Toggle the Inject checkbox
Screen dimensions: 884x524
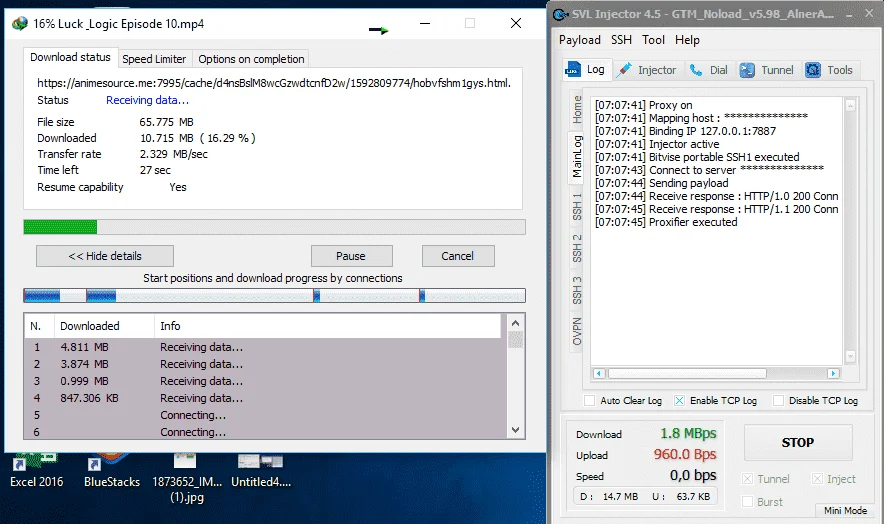click(817, 479)
